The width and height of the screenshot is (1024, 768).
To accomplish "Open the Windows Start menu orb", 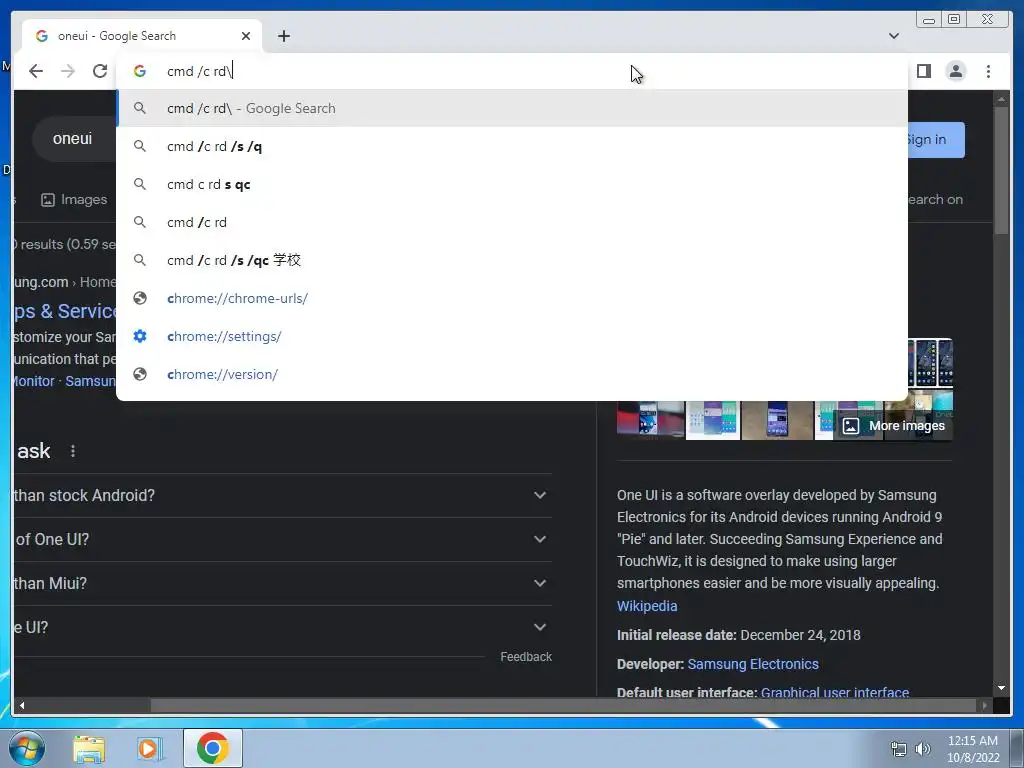I will click(x=27, y=748).
